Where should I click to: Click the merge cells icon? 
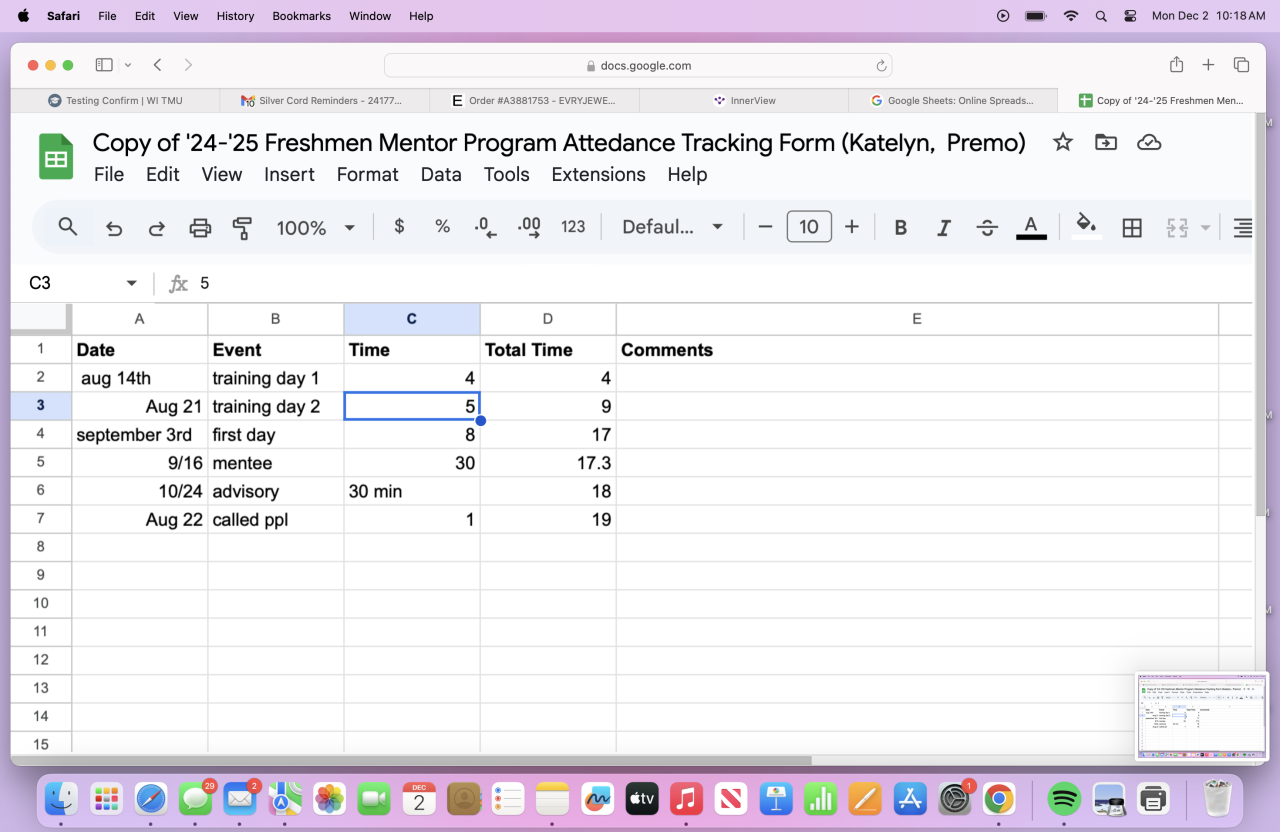click(1177, 228)
